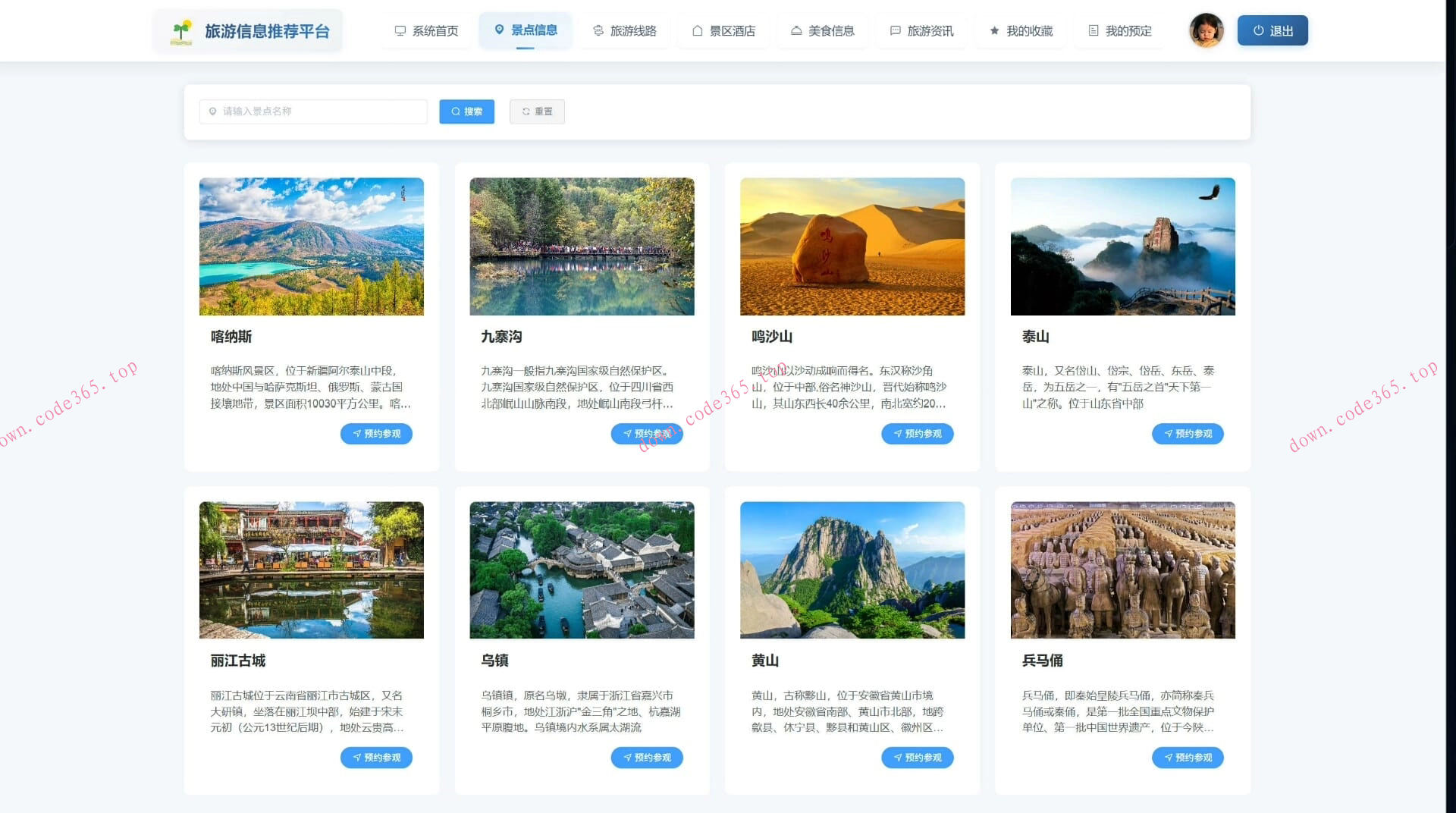The height and width of the screenshot is (813, 1456).
Task: View the 我的收藏 menu item
Action: tap(1021, 31)
